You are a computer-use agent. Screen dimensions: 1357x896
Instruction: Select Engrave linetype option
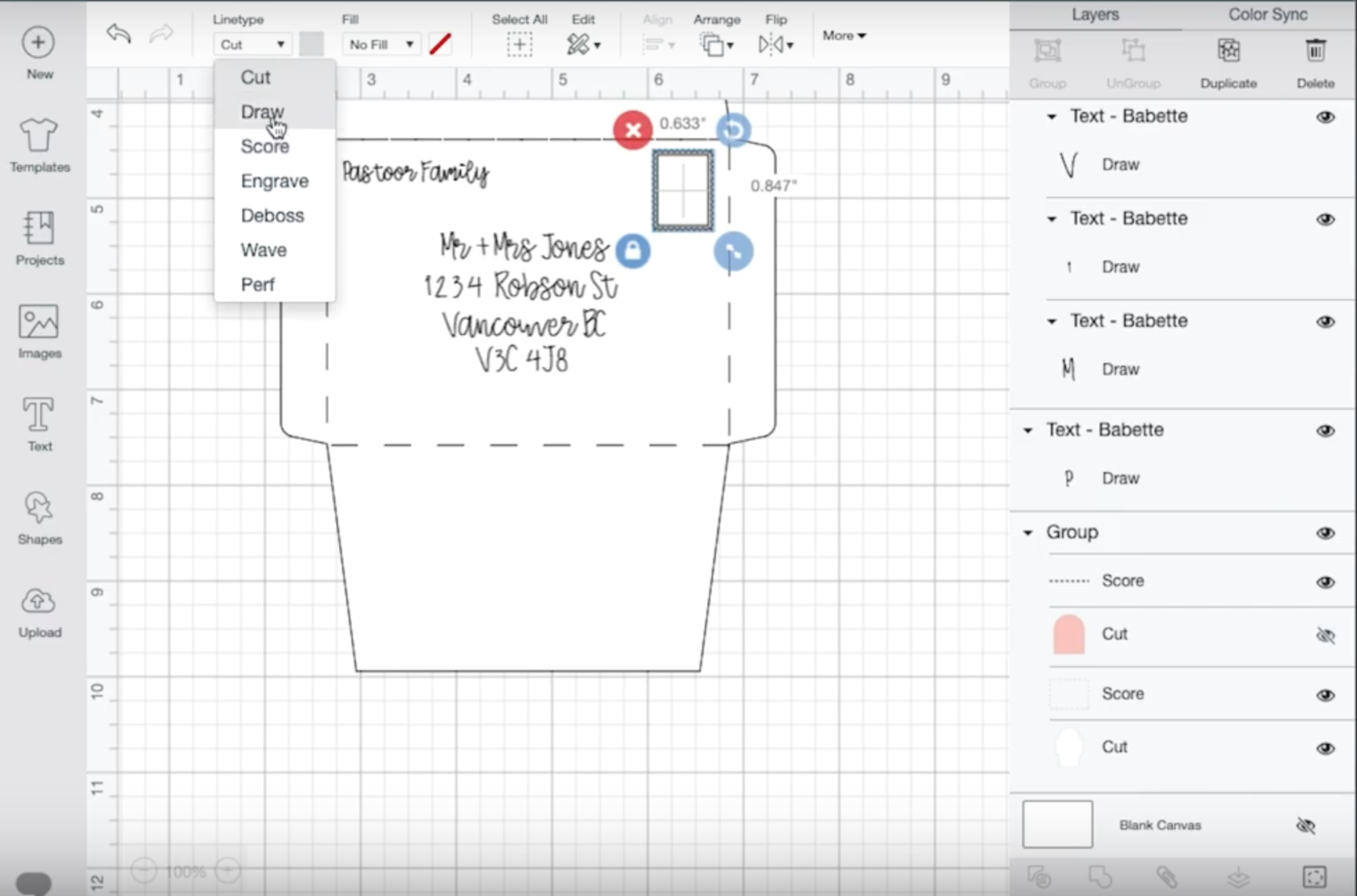tap(274, 181)
